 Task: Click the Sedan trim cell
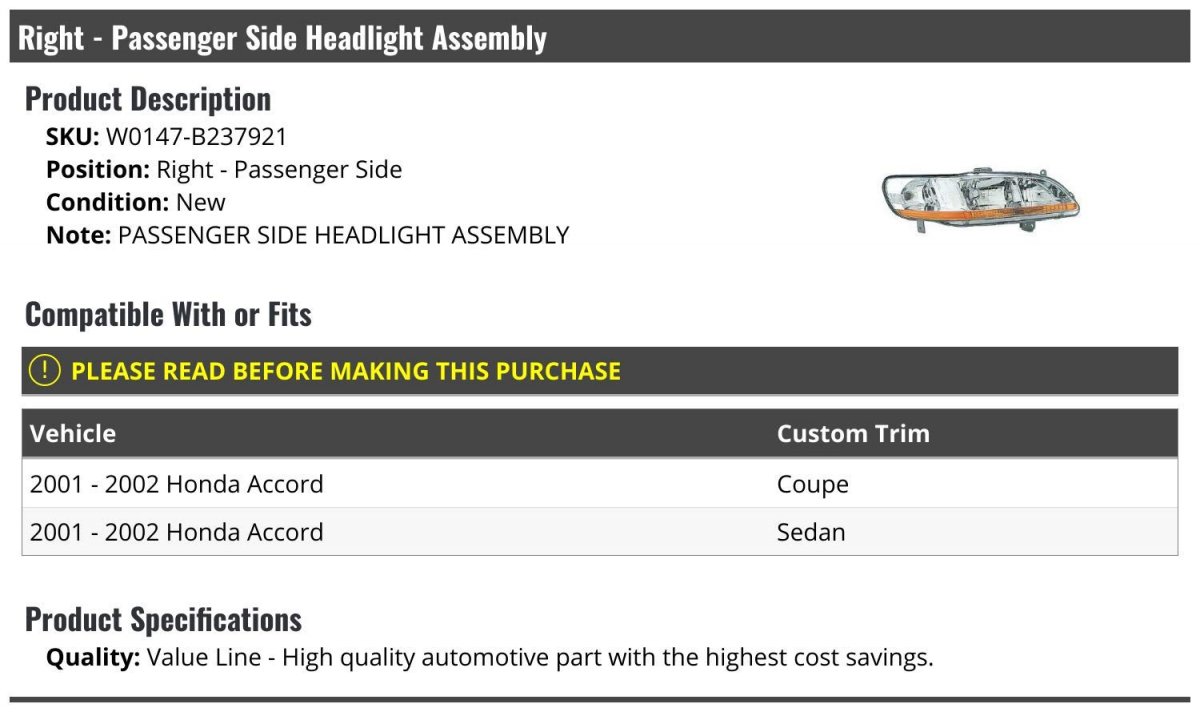pyautogui.click(x=811, y=532)
